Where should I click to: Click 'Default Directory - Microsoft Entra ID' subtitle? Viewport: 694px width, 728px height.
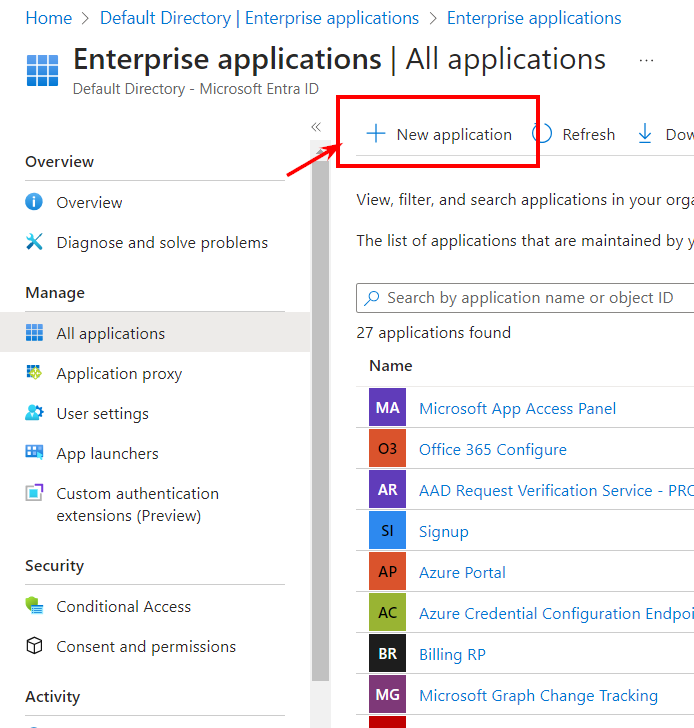196,89
